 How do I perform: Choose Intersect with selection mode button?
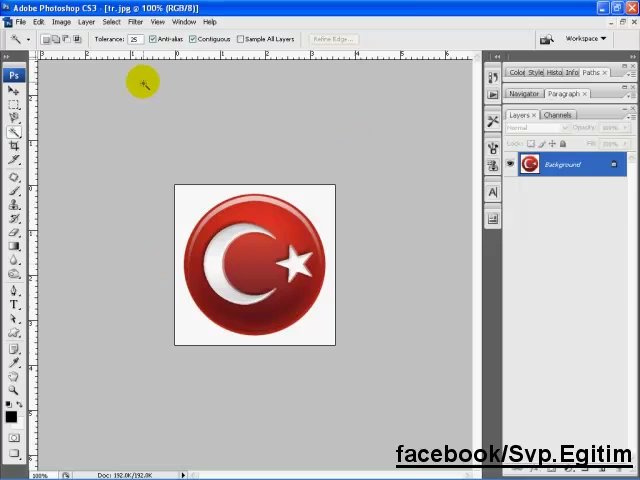tap(77, 39)
